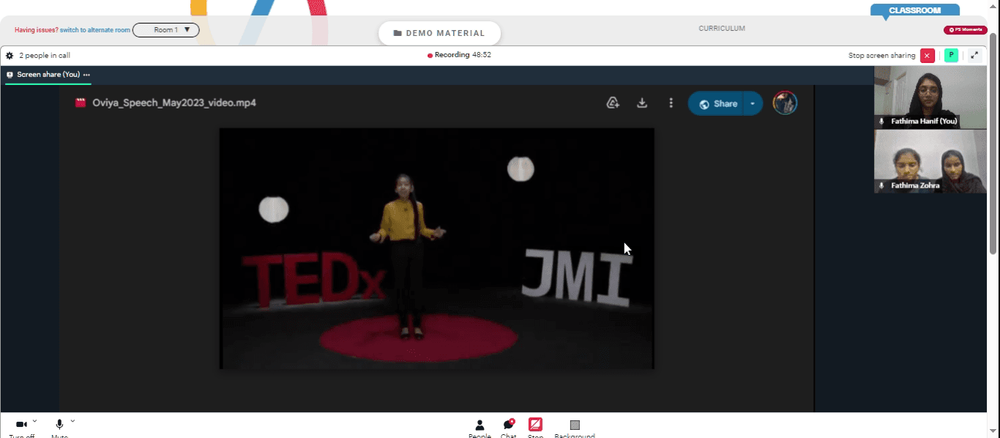The image size is (1000, 438).
Task: Select Fathima Hanif (You) video tile
Action: [x=930, y=97]
